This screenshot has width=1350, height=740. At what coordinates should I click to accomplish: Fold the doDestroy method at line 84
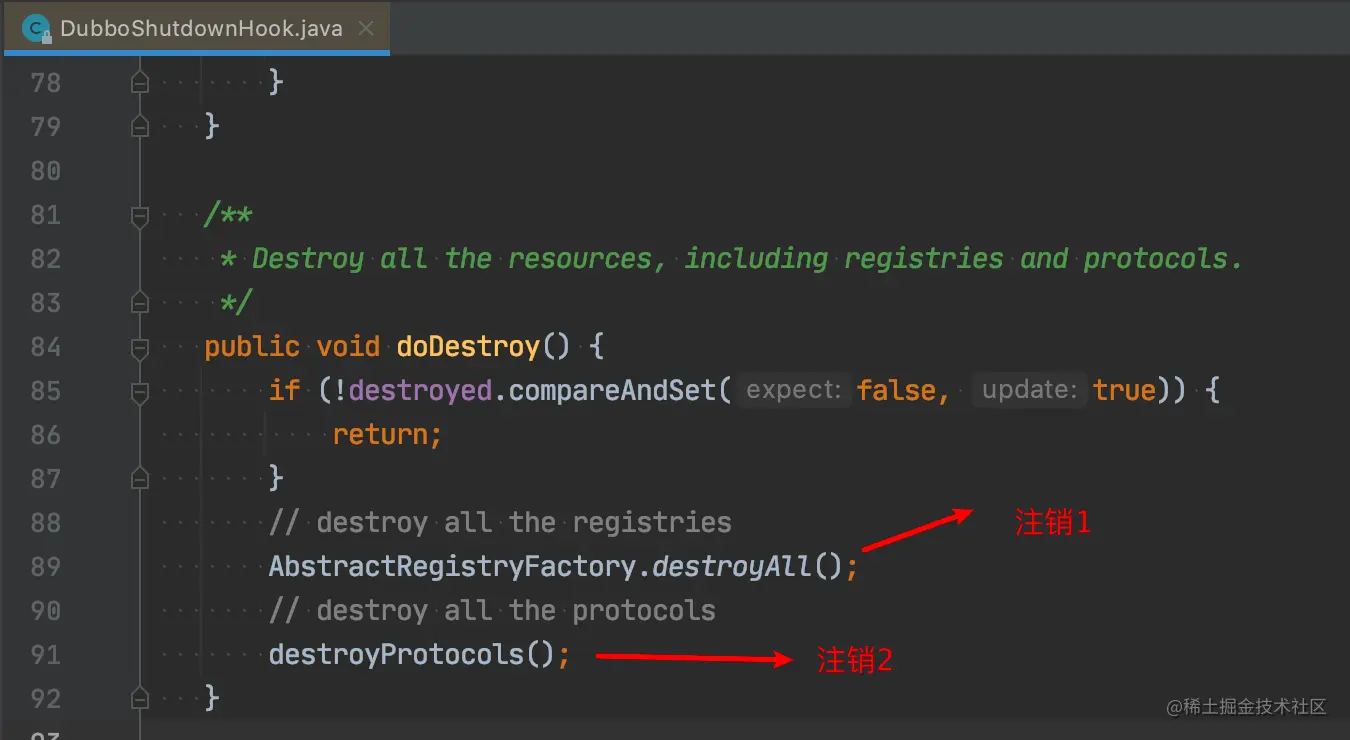pyautogui.click(x=140, y=347)
